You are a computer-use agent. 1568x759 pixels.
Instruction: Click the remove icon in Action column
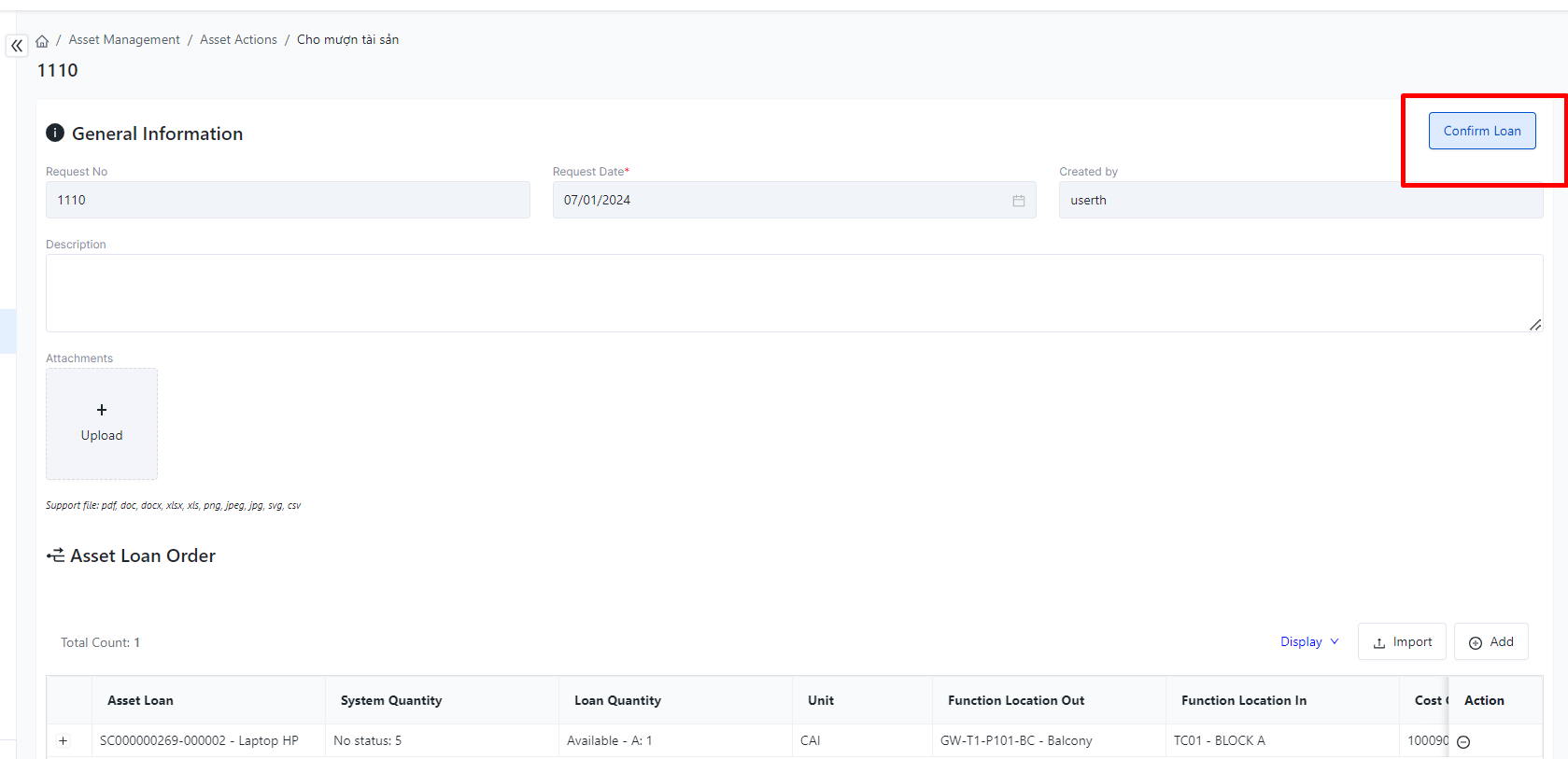point(1463,742)
